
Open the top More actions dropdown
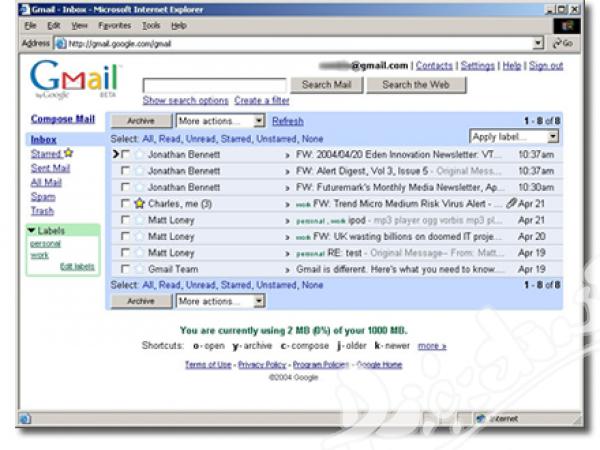pos(220,121)
